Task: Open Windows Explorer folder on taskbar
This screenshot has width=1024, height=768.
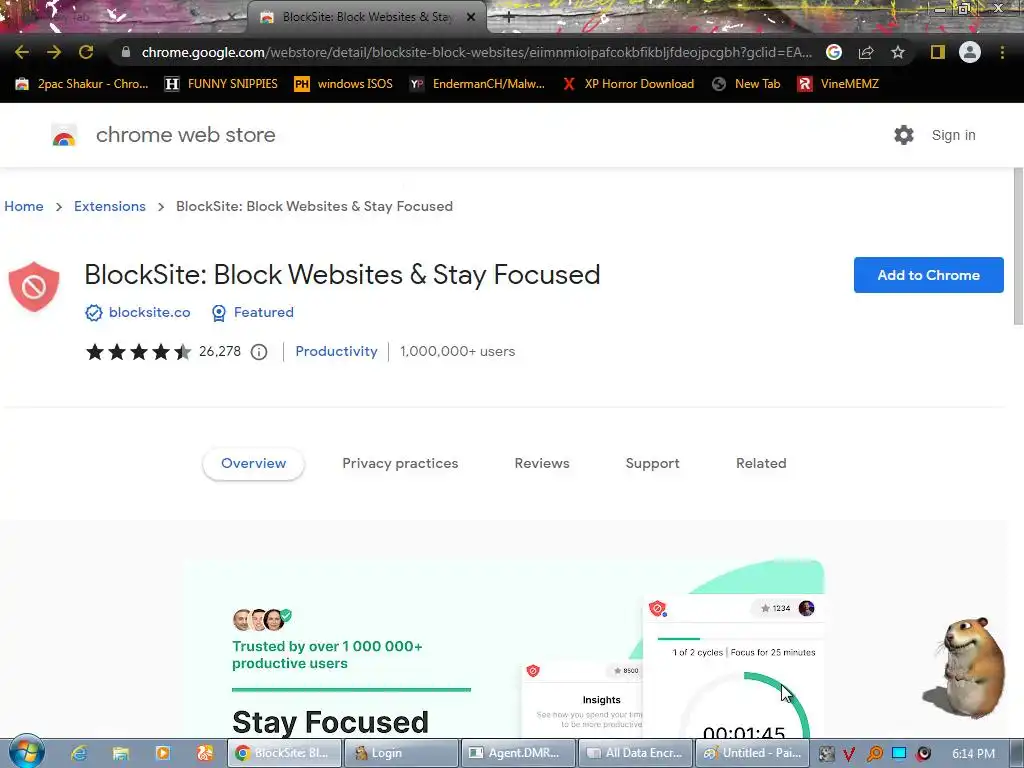Action: pos(121,753)
